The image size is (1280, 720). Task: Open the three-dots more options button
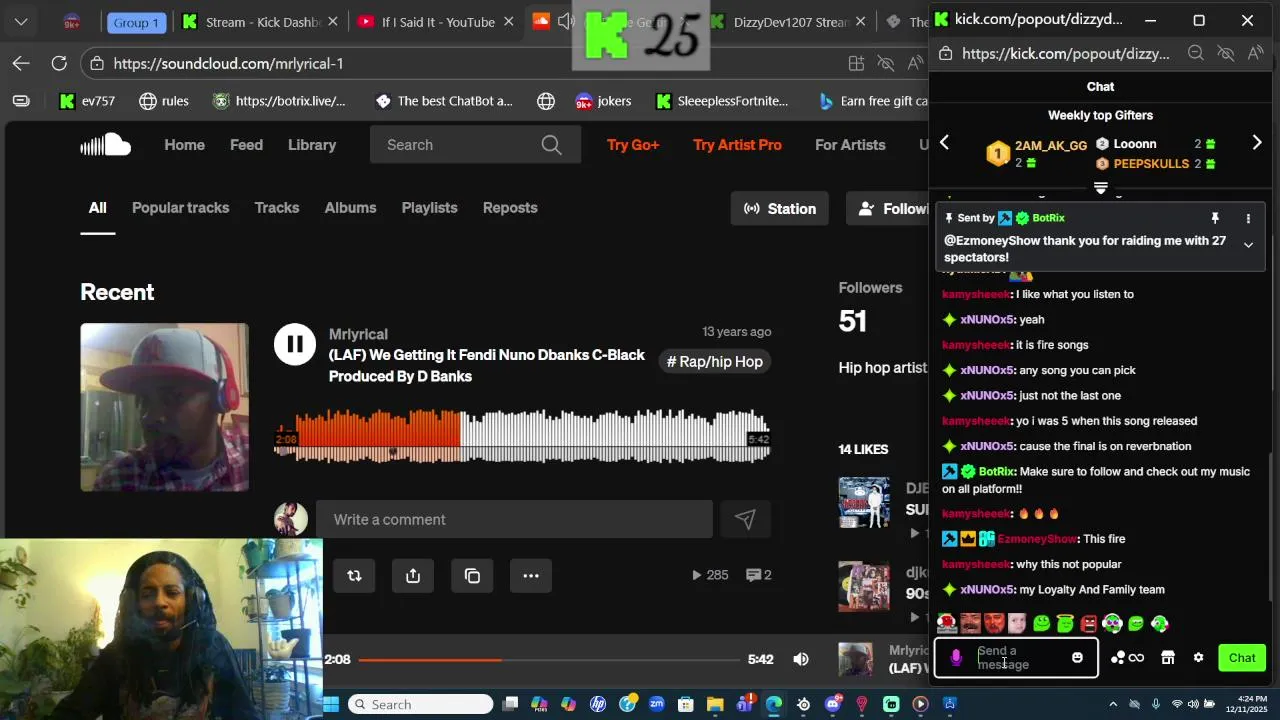click(531, 575)
